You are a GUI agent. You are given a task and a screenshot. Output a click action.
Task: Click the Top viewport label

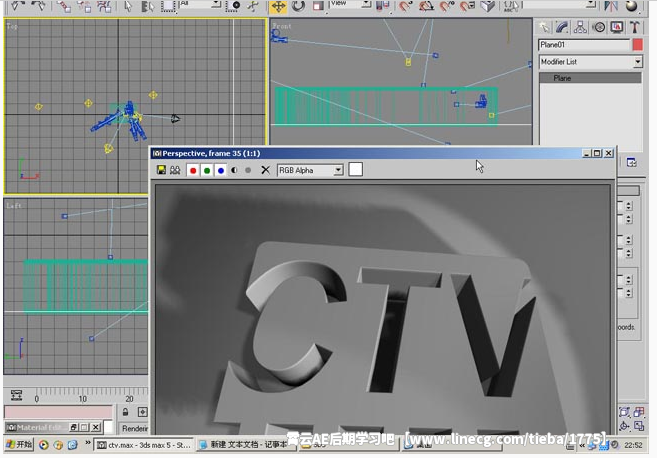[12, 26]
